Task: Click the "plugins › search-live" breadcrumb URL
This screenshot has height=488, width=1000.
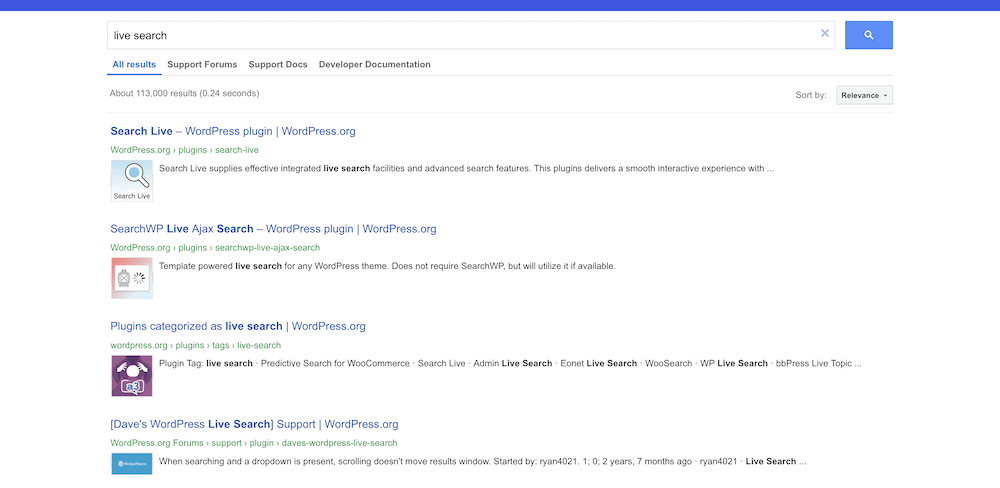Action: (x=184, y=150)
